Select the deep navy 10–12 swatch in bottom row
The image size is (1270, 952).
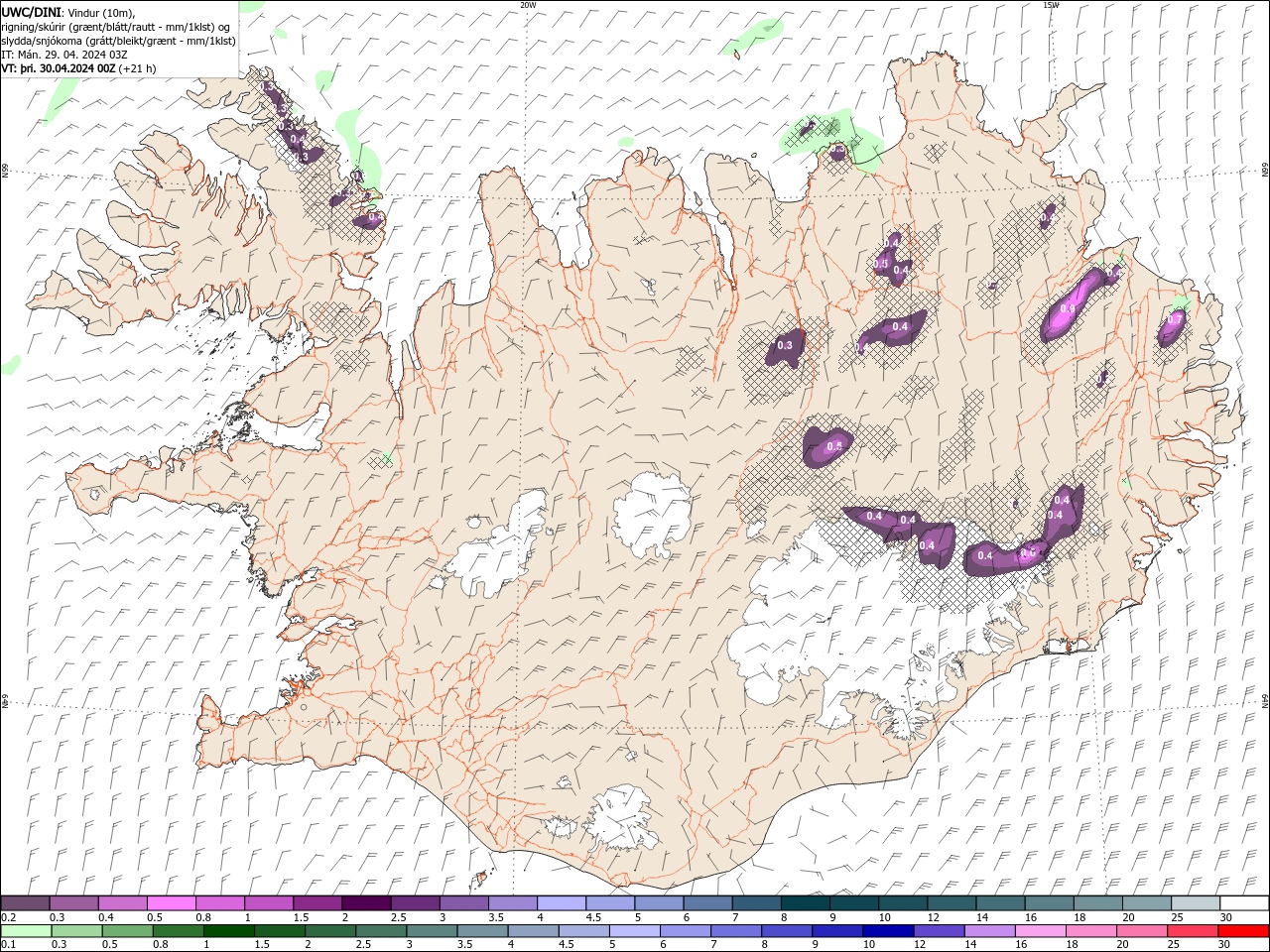888,931
